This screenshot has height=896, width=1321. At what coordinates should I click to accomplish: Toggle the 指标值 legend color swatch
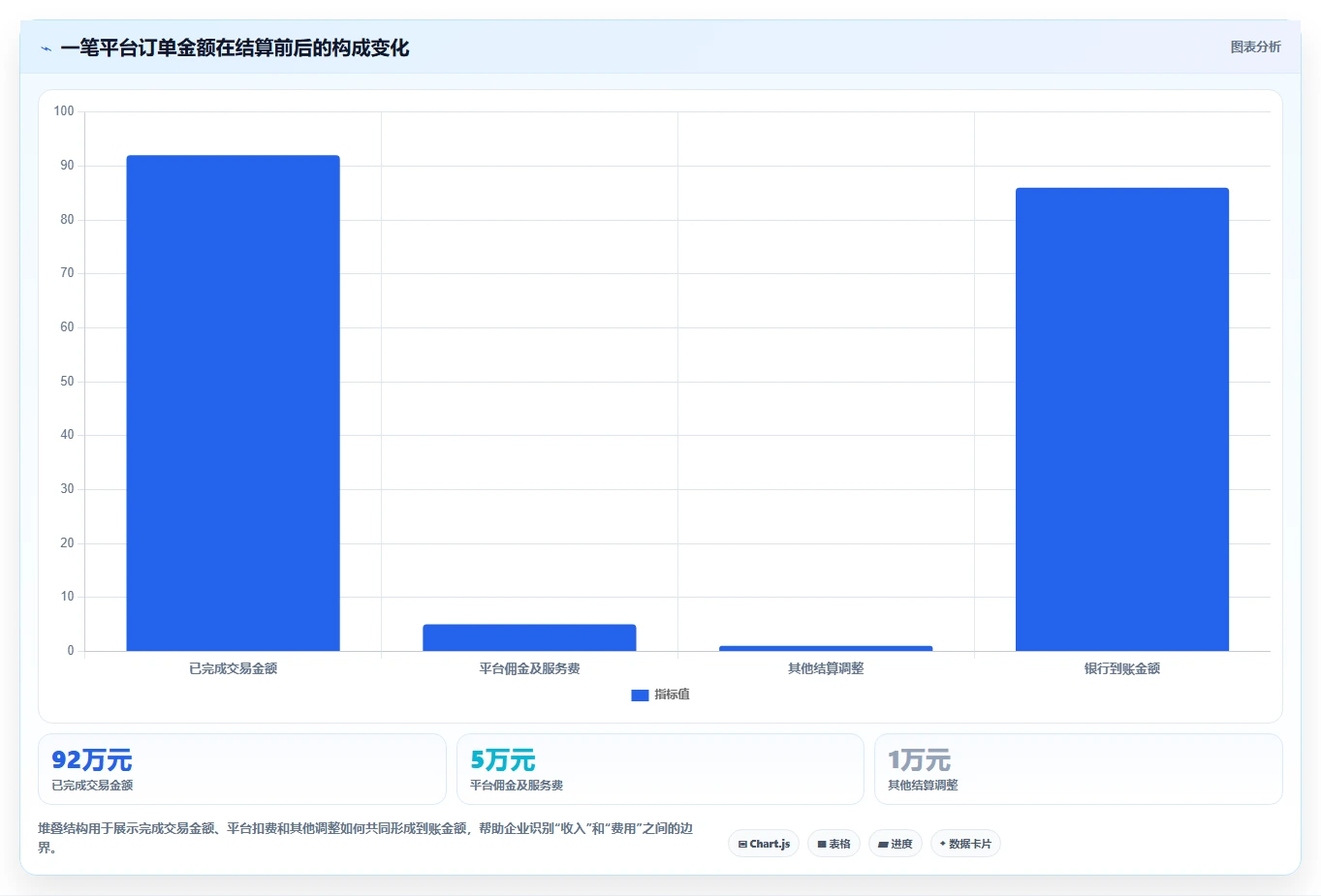pyautogui.click(x=640, y=695)
